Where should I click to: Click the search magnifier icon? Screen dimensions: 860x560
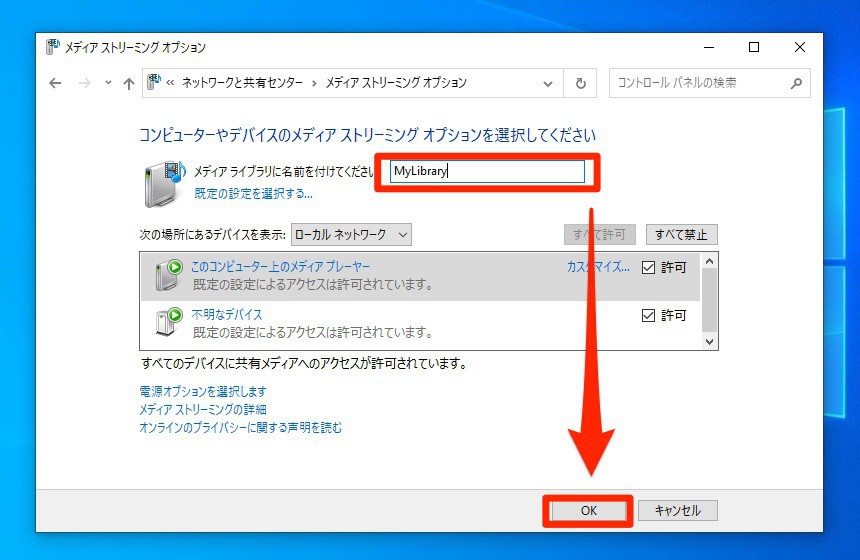click(x=796, y=83)
